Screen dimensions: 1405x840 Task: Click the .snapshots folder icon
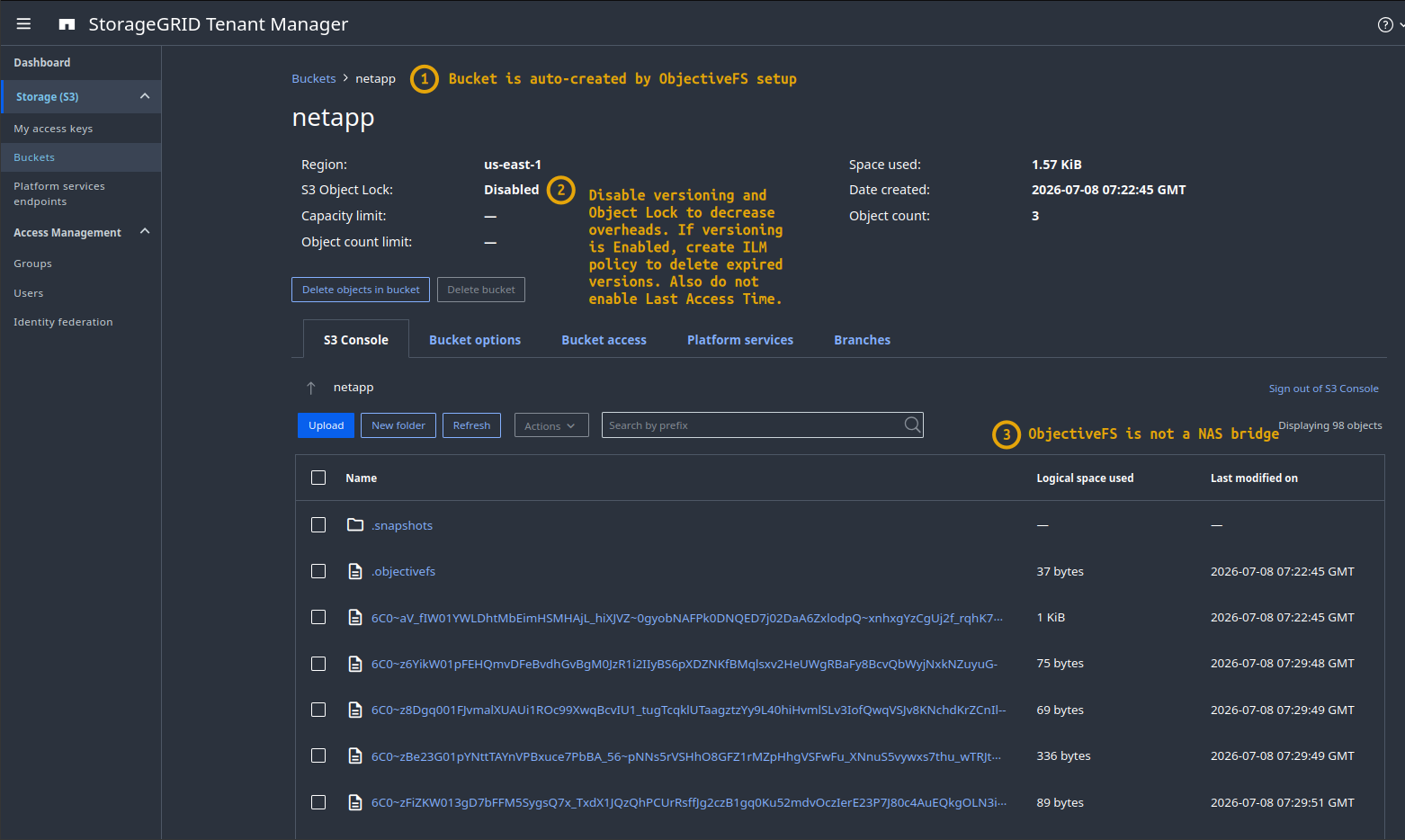[355, 524]
